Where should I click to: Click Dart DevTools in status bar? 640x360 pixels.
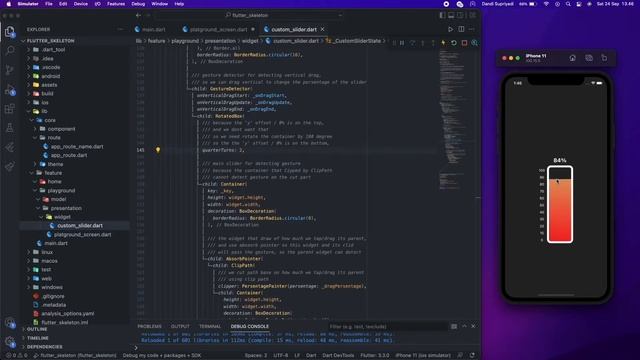pos(338,356)
